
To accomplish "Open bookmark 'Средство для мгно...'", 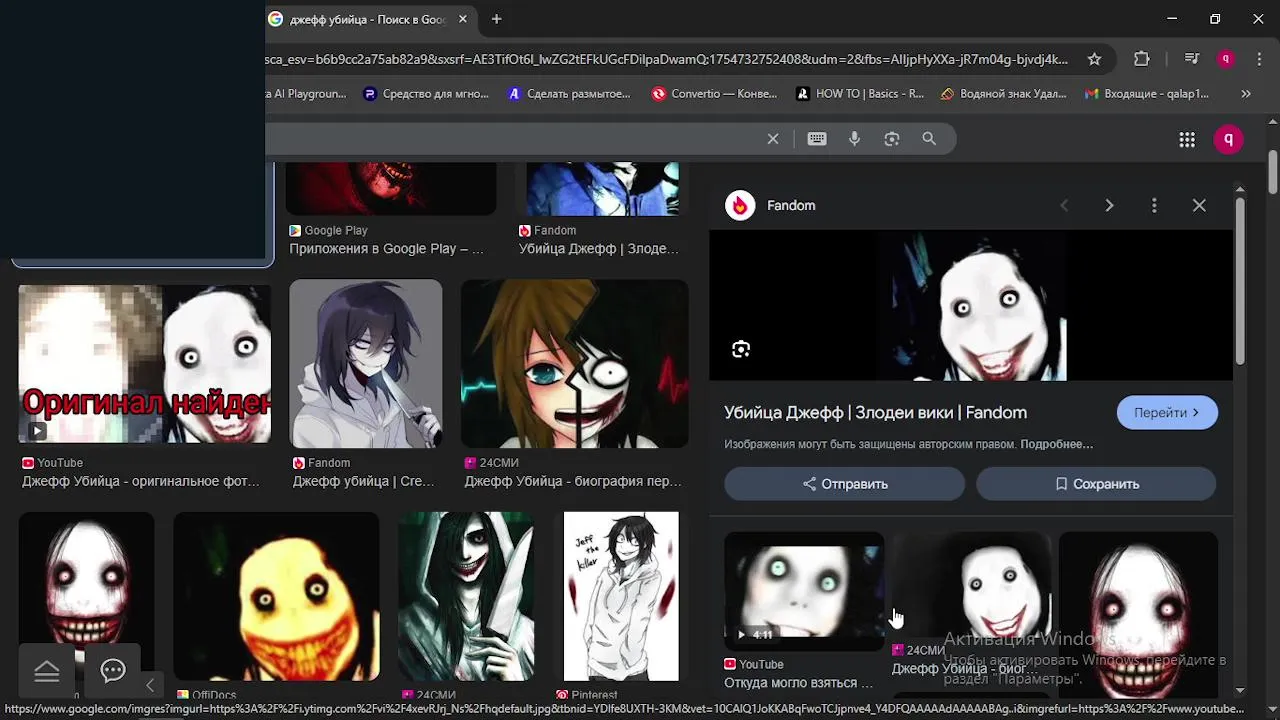I will click(426, 94).
